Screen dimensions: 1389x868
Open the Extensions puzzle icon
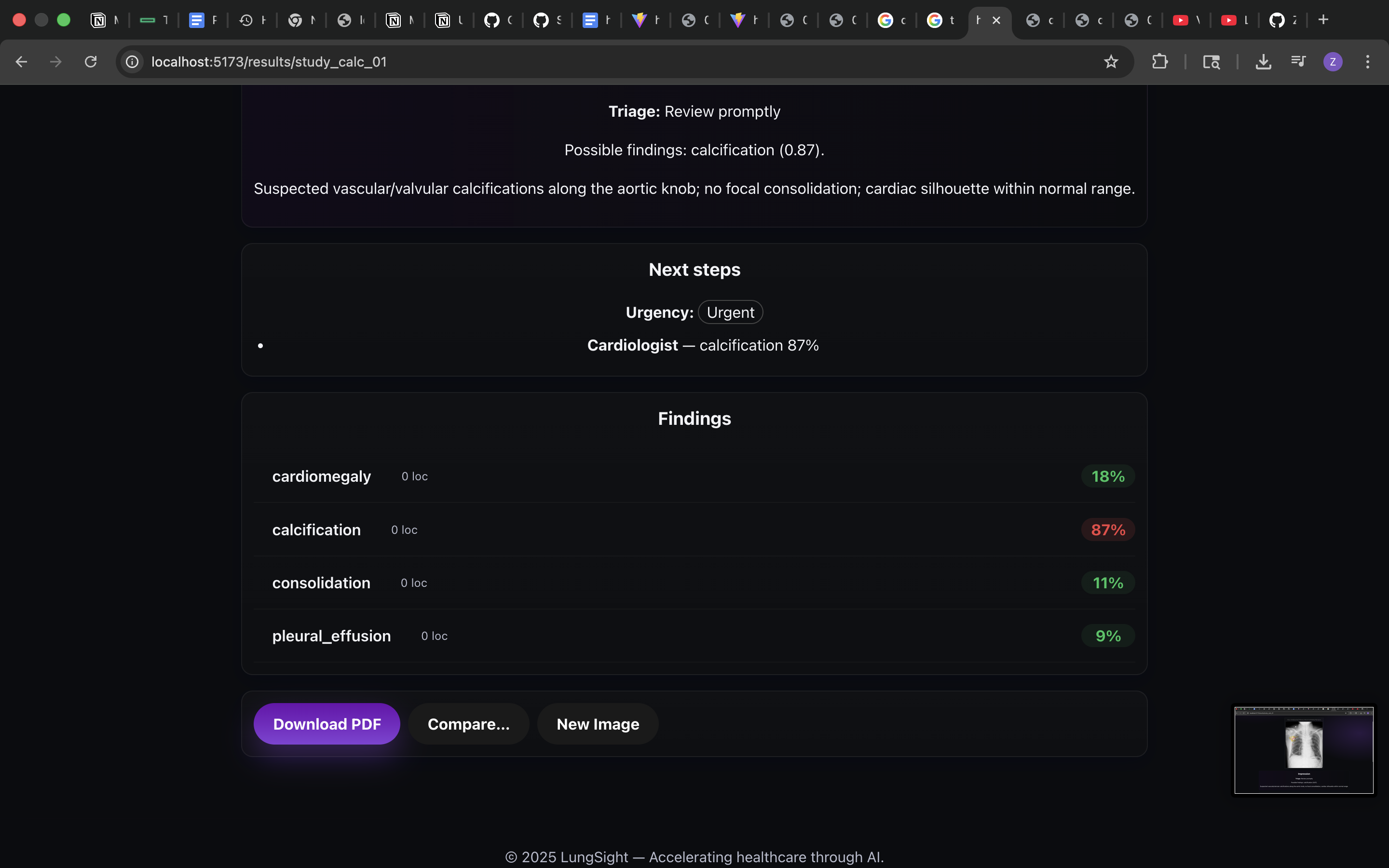[x=1159, y=61]
